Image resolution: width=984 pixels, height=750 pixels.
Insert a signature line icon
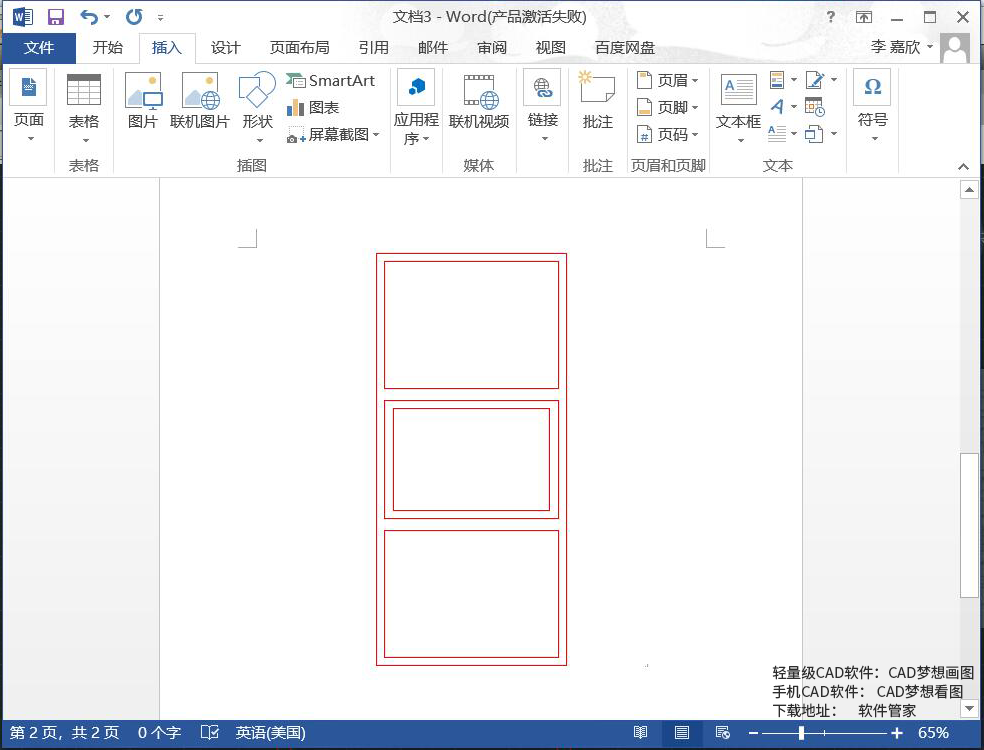click(x=821, y=80)
